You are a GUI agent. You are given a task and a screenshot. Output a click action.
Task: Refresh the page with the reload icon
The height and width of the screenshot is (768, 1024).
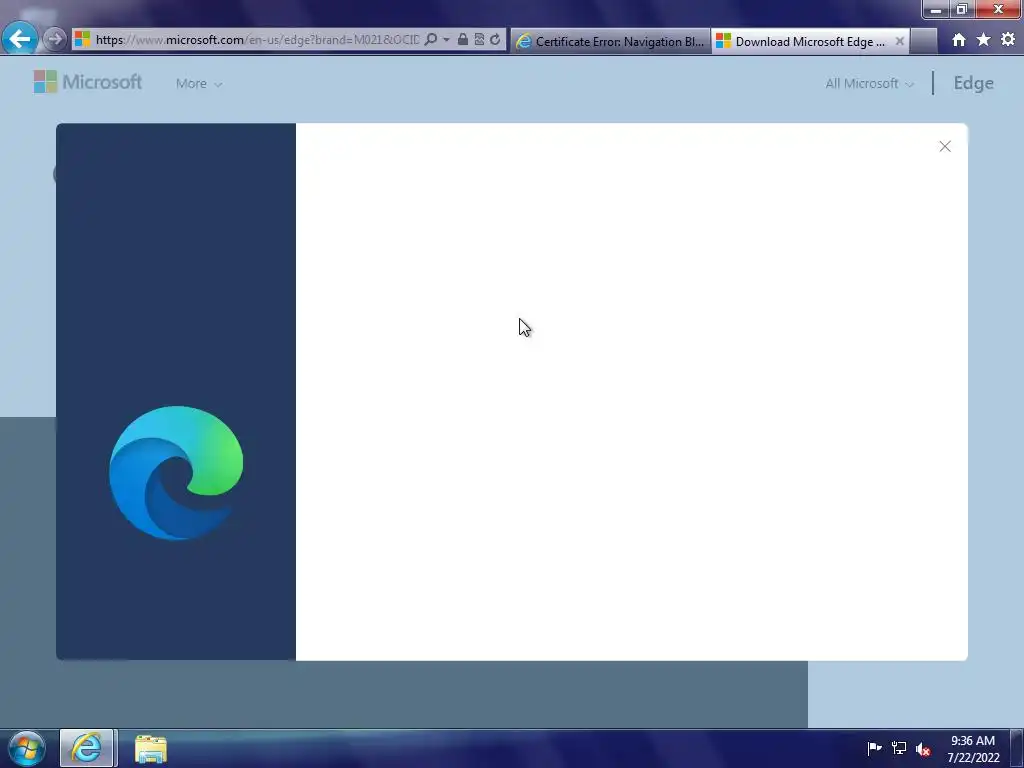[x=495, y=39]
